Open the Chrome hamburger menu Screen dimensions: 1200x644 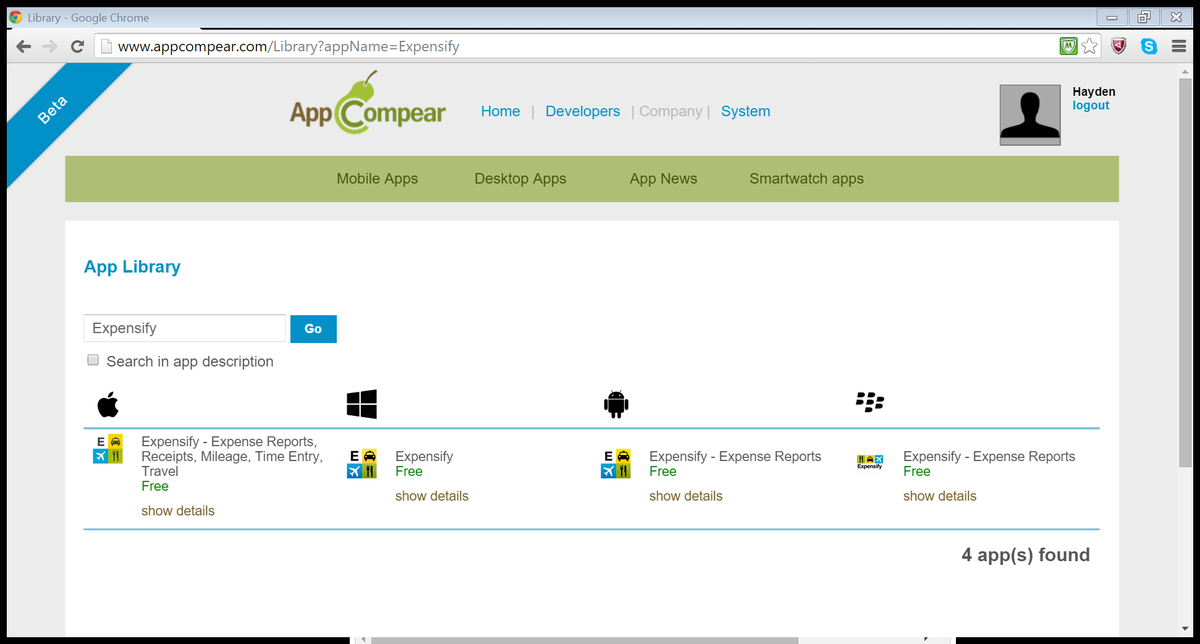point(1178,46)
